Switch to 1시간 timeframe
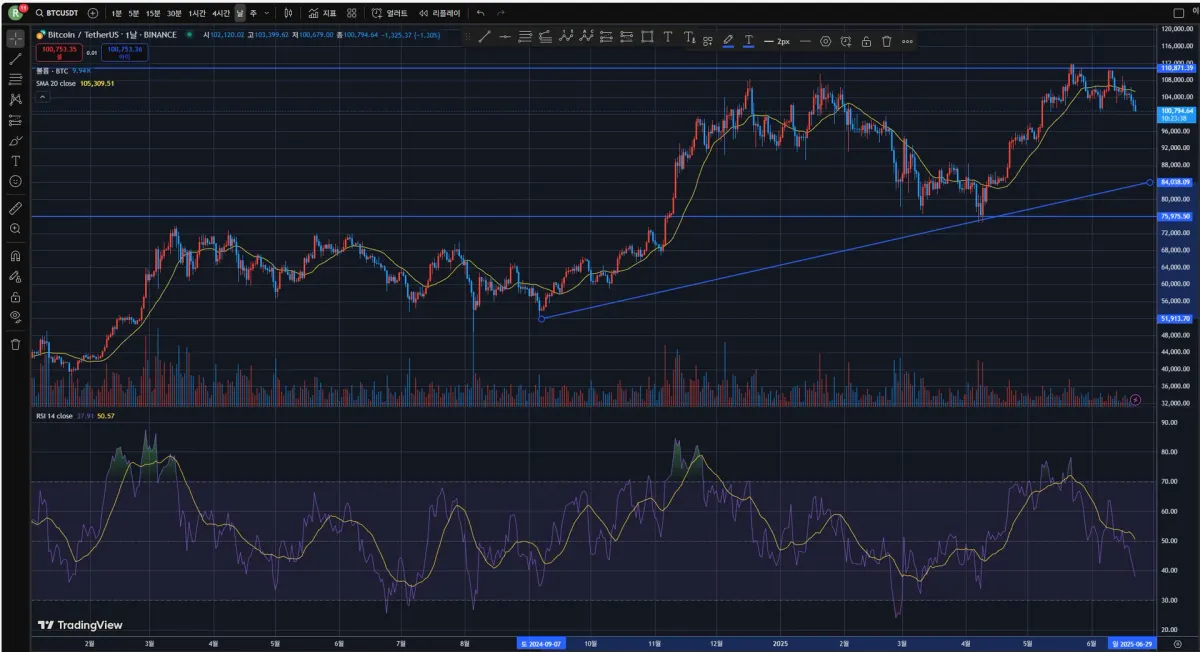Viewport: 1200px width, 652px height. tap(197, 13)
